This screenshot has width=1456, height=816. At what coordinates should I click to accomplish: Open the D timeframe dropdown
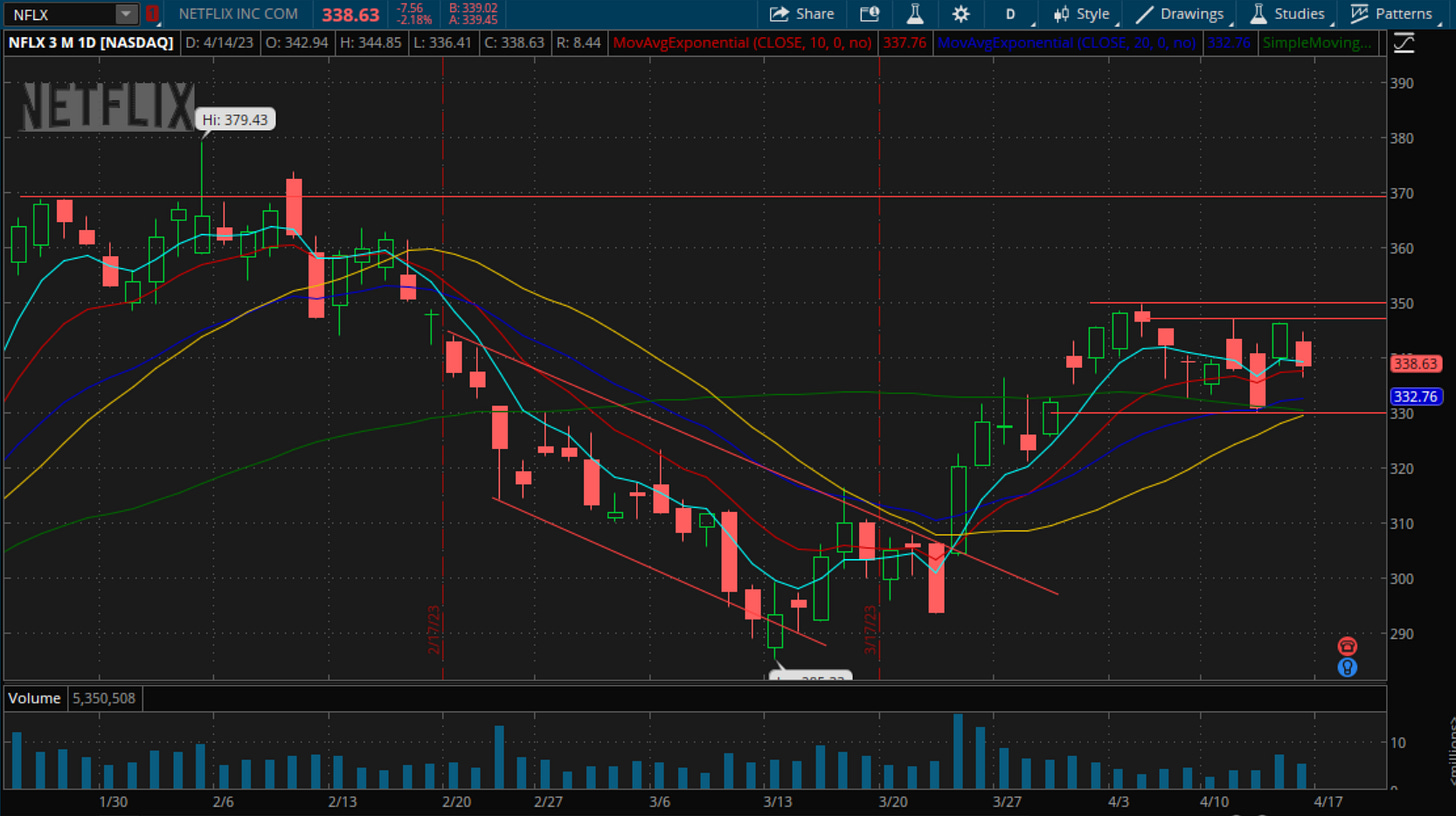[x=1011, y=14]
